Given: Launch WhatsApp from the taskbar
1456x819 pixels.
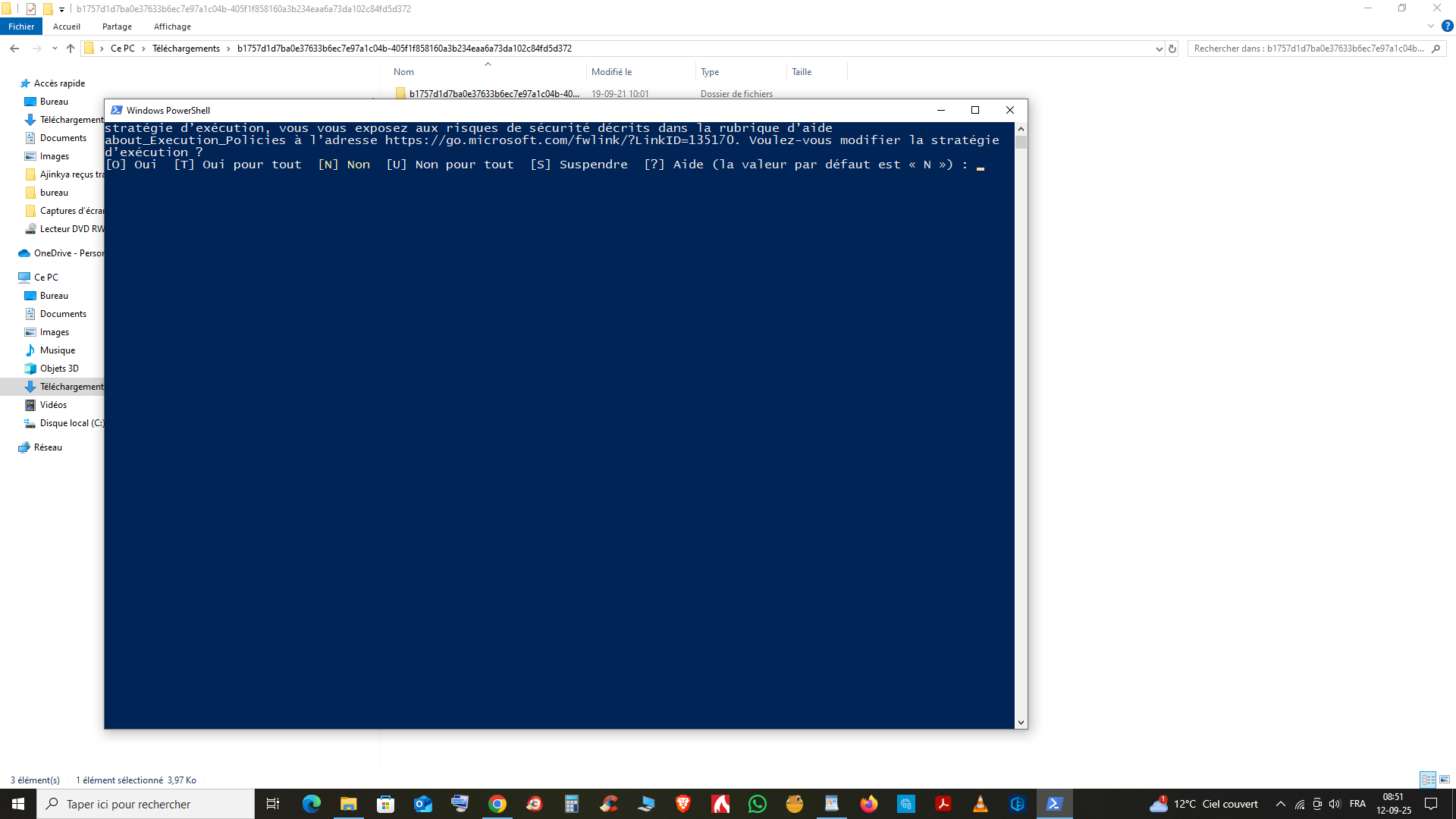Looking at the screenshot, I should click(x=757, y=804).
